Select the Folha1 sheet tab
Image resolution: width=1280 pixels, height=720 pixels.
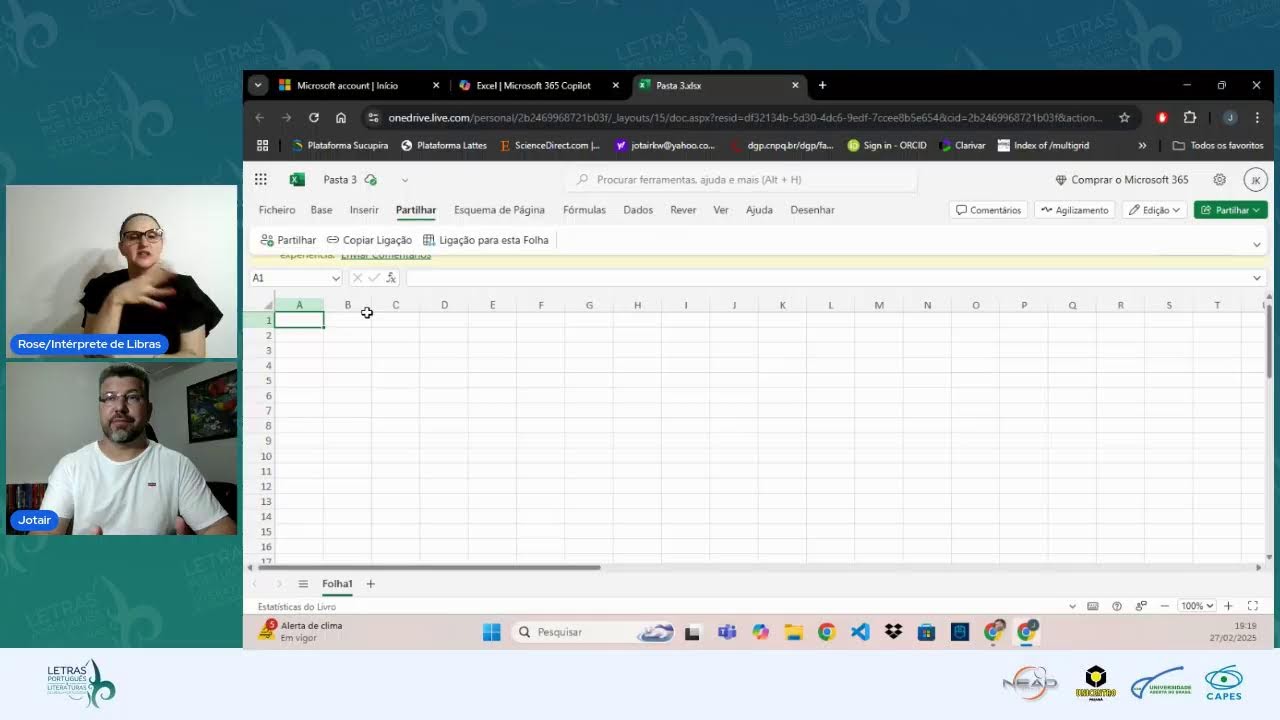(337, 584)
